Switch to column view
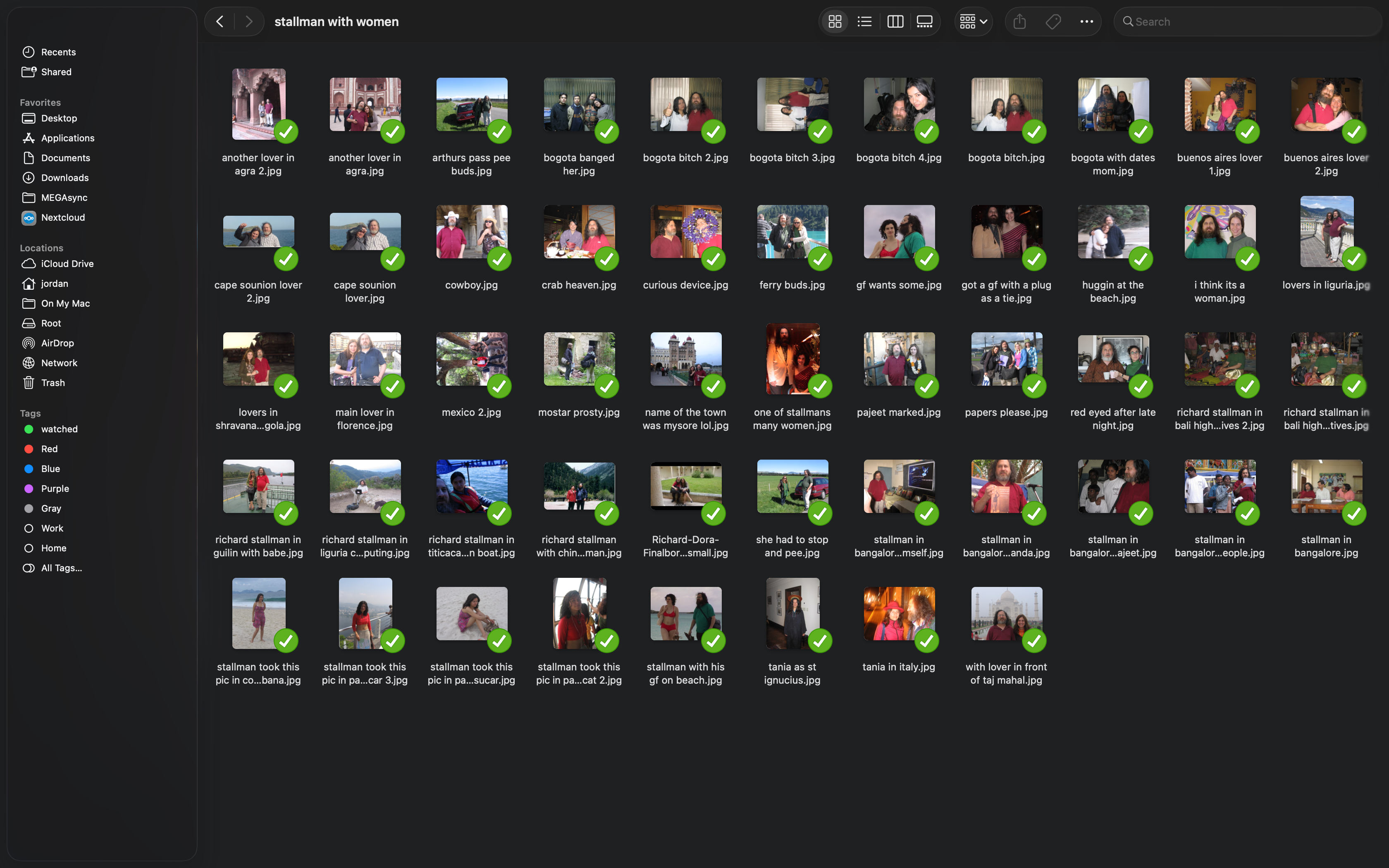The image size is (1389, 868). click(895, 22)
